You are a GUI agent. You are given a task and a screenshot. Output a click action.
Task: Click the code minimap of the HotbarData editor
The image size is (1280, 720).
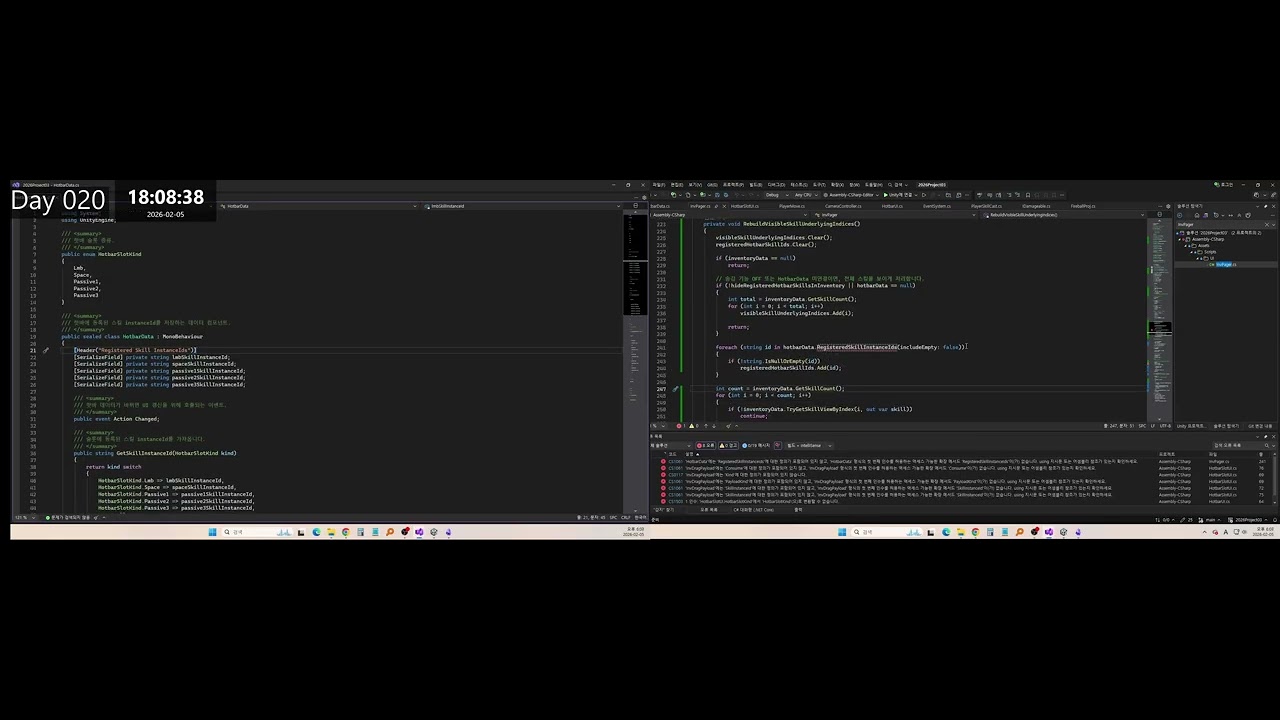pos(635,360)
